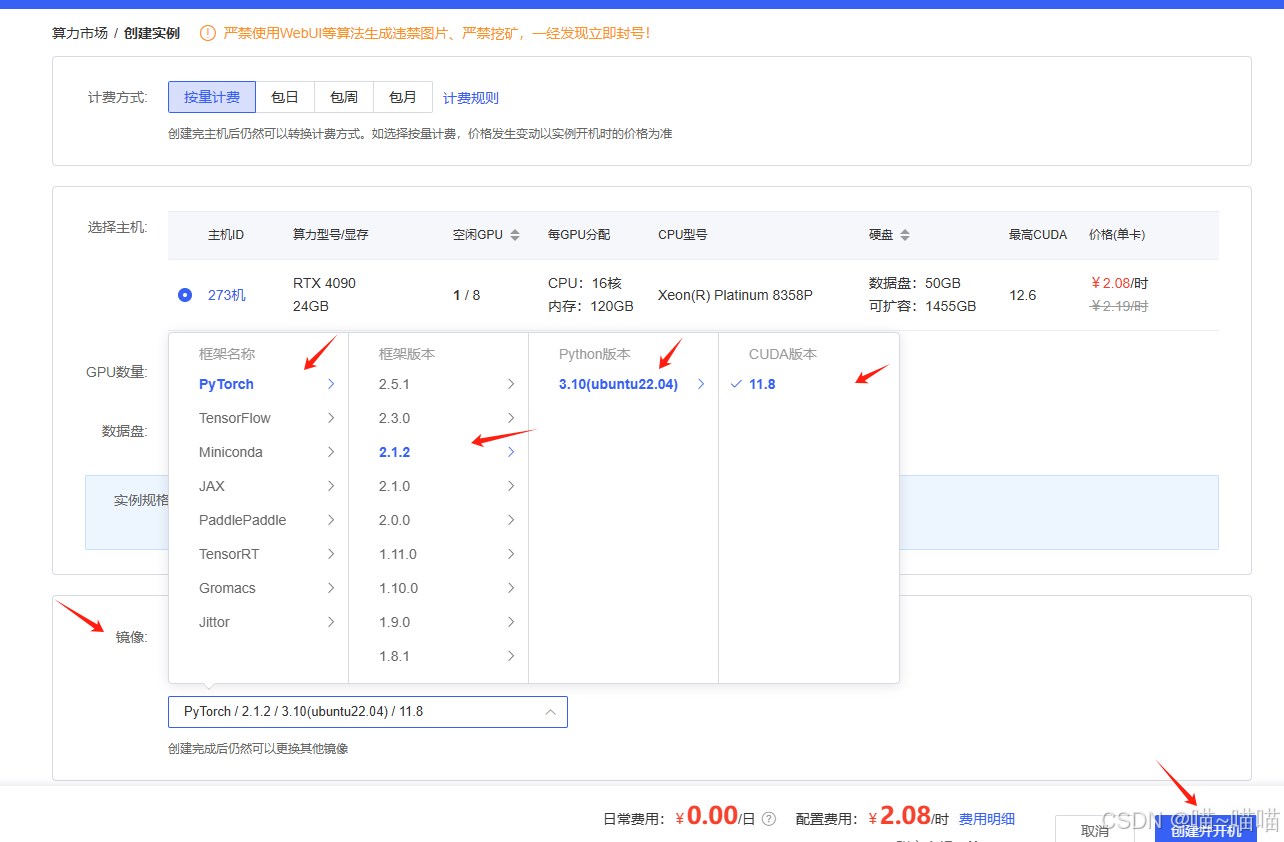
Task: Click the 日常费用 help question icon
Action: [769, 818]
